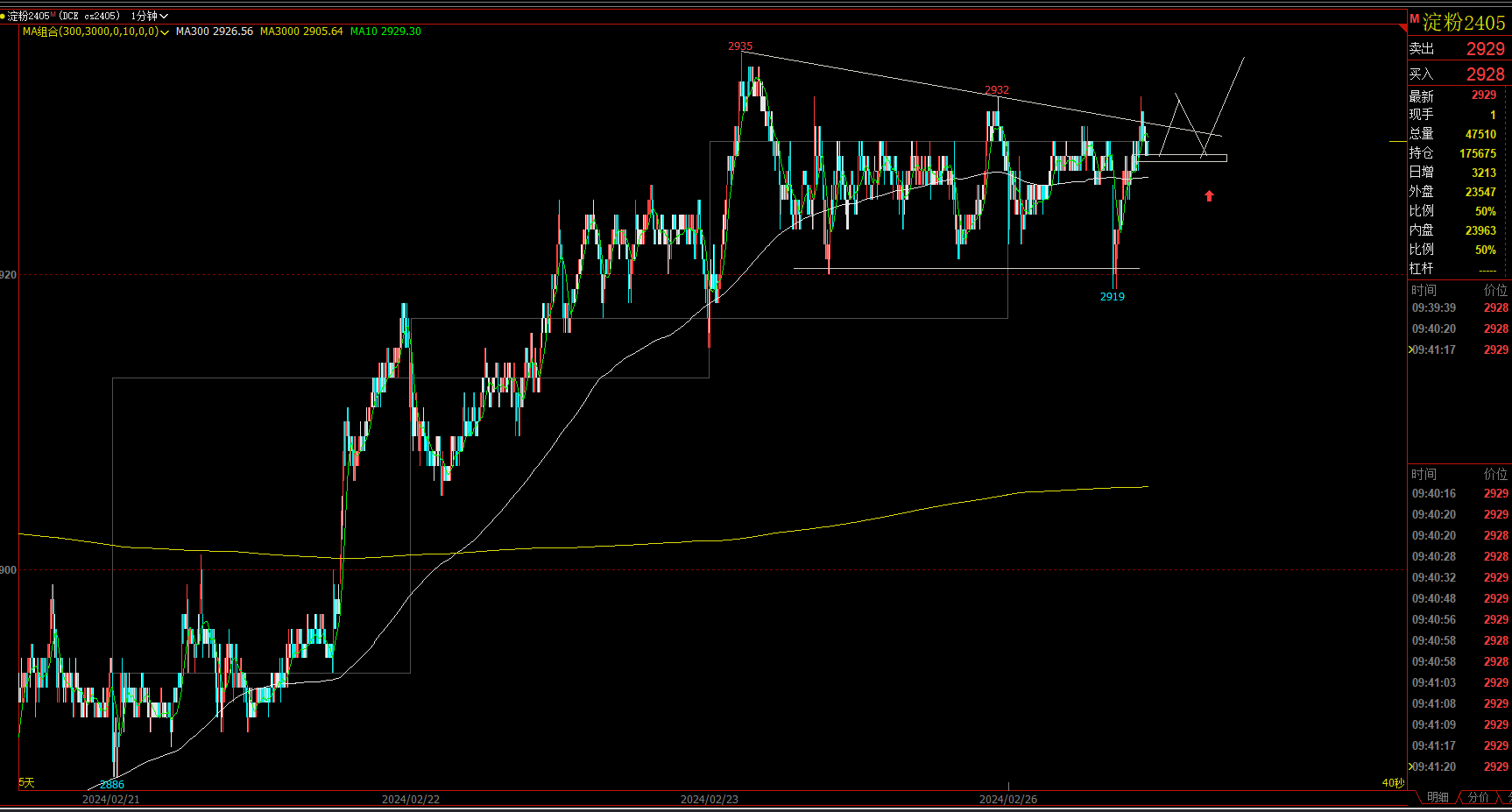Click the 5天 range label at bottom-left
The height and width of the screenshot is (812, 1512).
tap(27, 782)
